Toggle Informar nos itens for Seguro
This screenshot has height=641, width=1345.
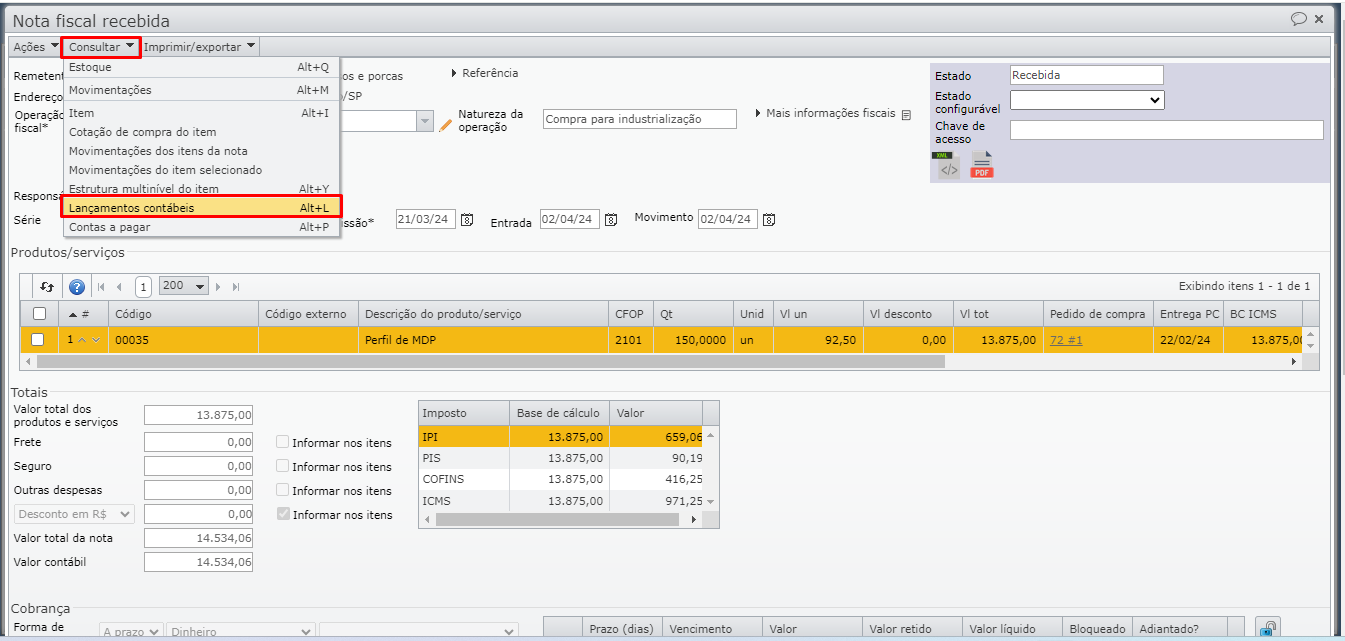pyautogui.click(x=282, y=466)
